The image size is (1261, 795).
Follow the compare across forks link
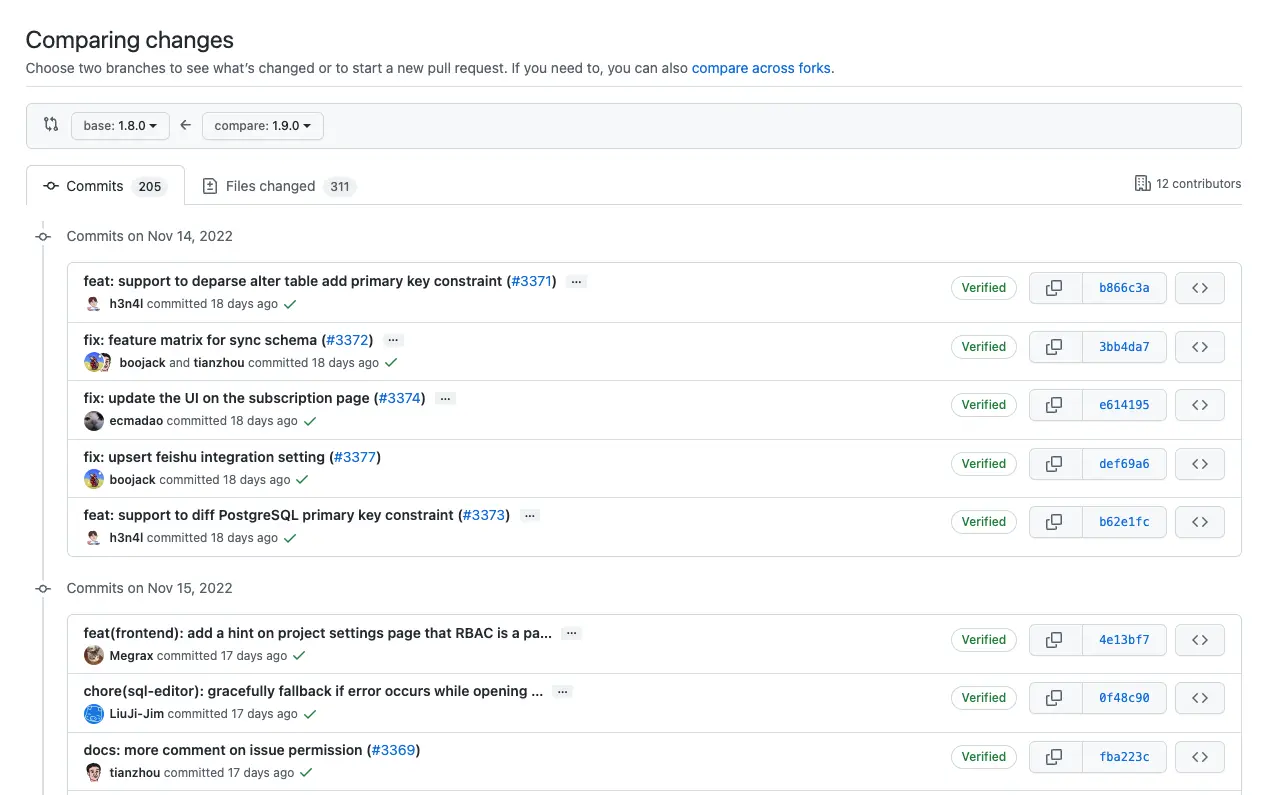(x=760, y=68)
